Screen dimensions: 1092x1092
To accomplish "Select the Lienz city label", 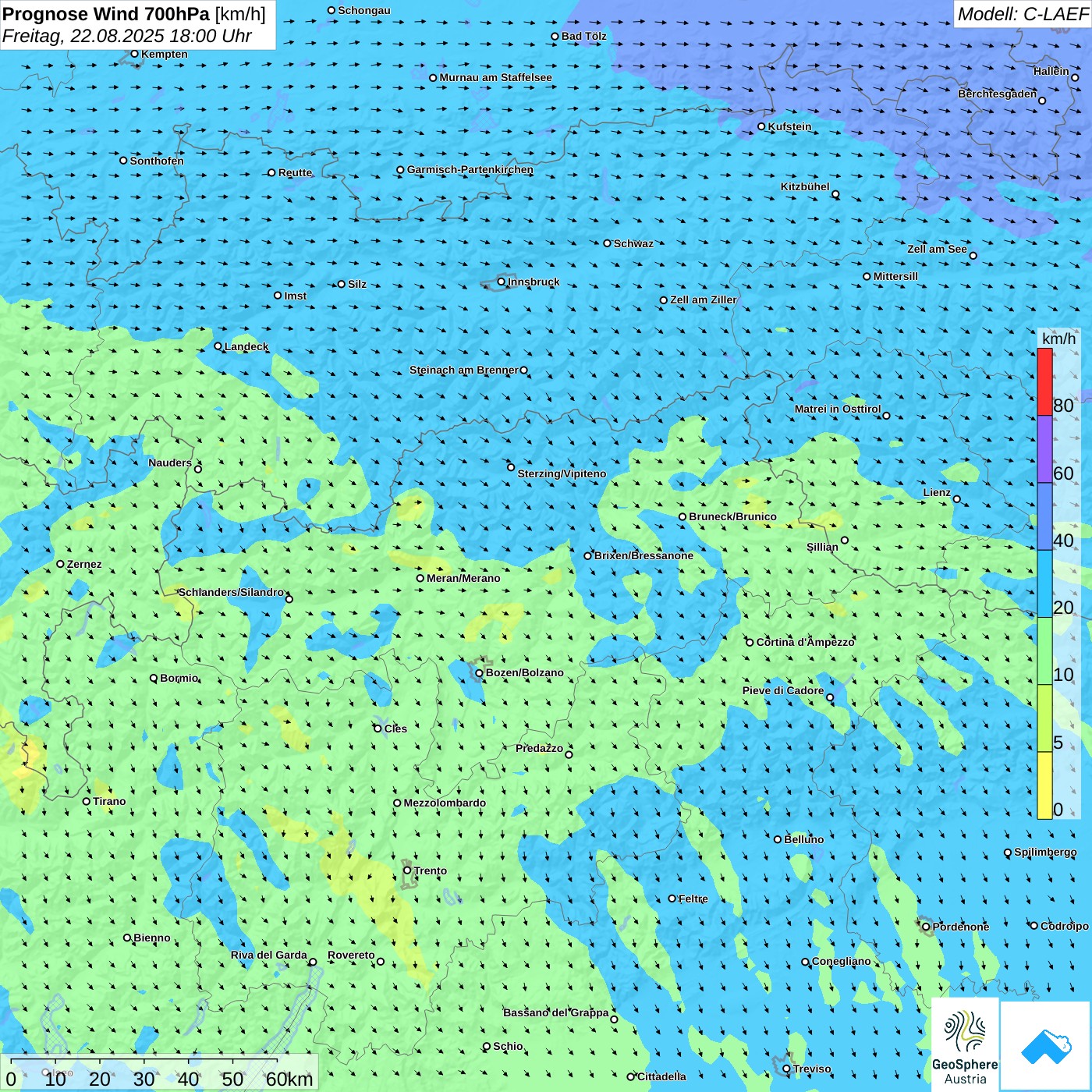I will [937, 492].
